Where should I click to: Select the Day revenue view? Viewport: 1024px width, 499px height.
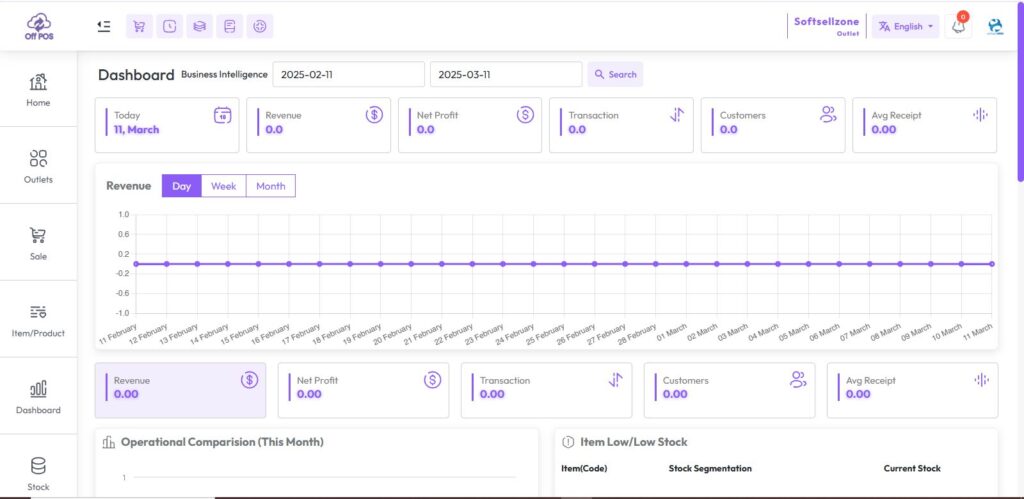181,186
